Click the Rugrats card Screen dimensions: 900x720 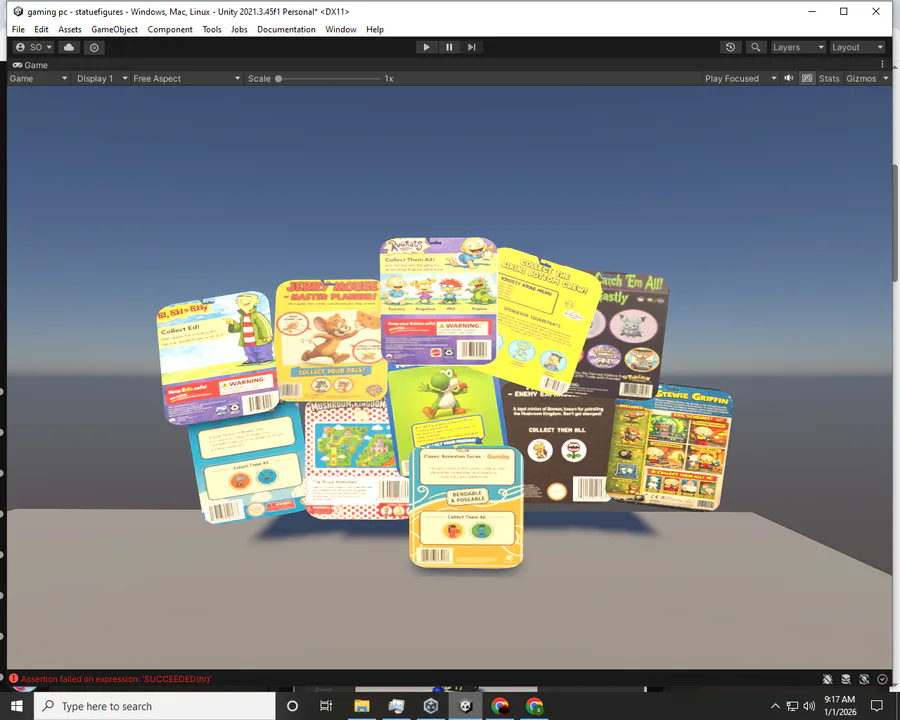coord(438,300)
